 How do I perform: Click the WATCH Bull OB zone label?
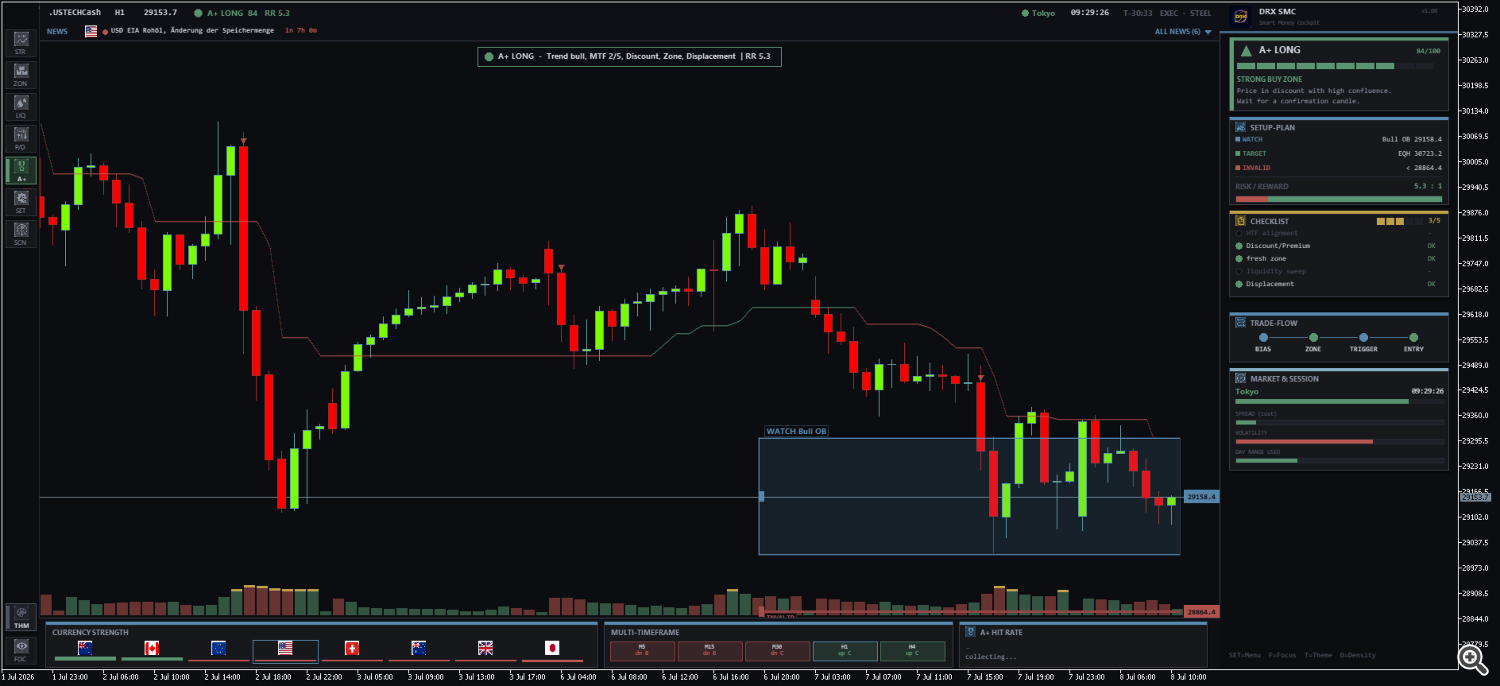[x=796, y=432]
